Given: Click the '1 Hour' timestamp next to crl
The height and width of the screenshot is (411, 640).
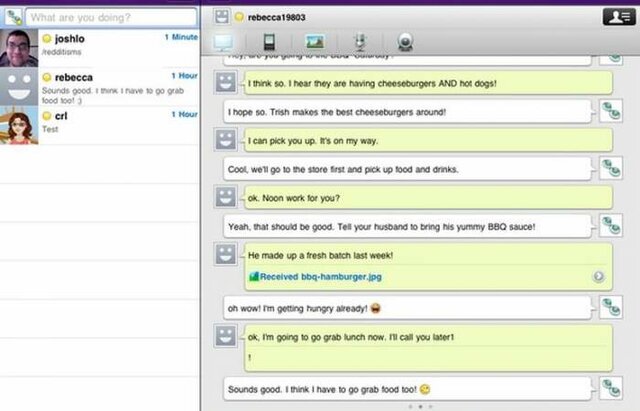Looking at the screenshot, I should [x=184, y=114].
